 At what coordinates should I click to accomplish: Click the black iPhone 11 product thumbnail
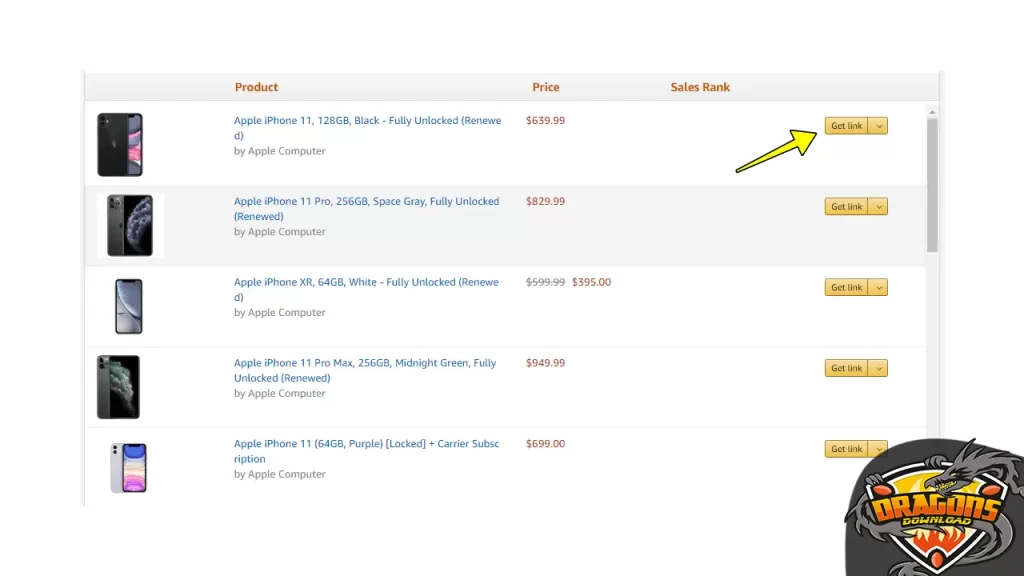[x=120, y=144]
